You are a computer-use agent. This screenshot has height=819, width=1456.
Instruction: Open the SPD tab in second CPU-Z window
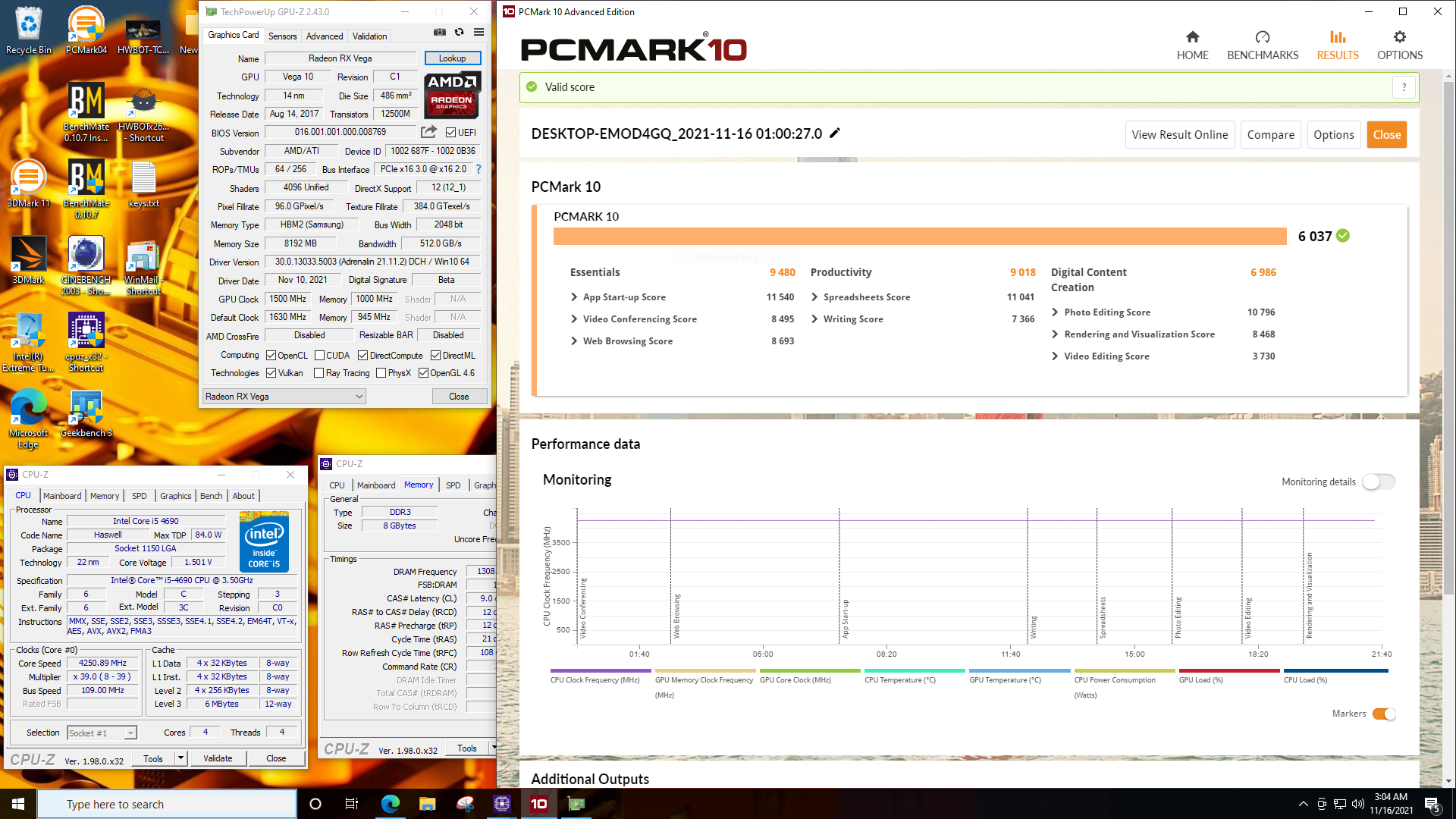click(x=453, y=485)
